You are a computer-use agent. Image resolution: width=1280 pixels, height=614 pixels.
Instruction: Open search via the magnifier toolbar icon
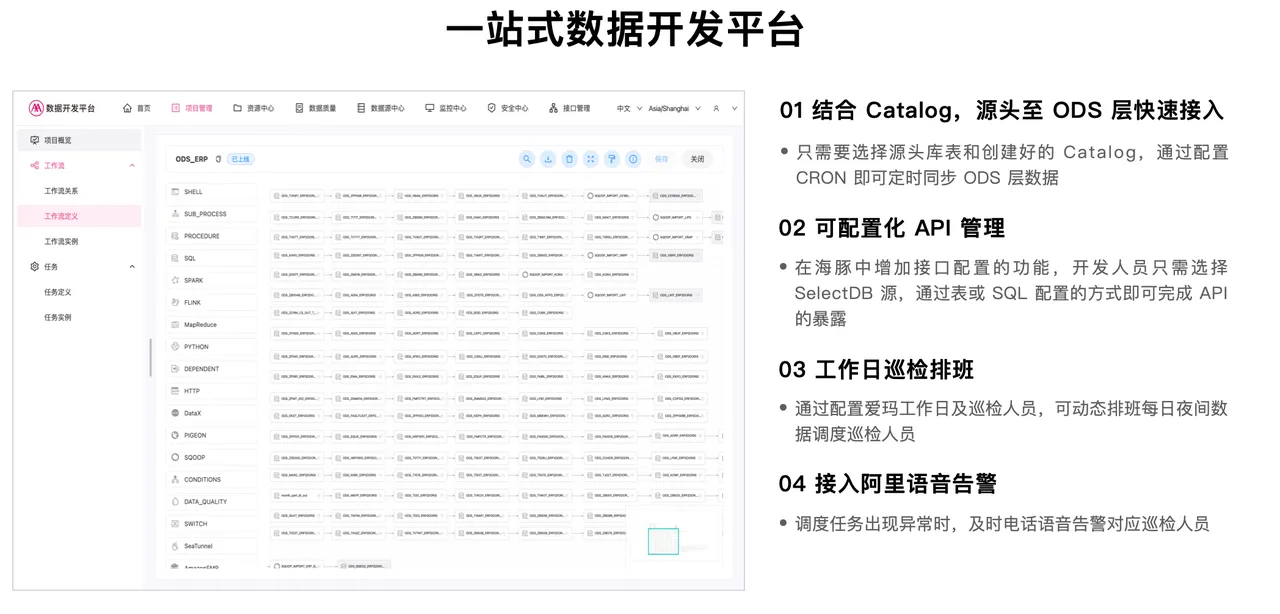(x=527, y=159)
